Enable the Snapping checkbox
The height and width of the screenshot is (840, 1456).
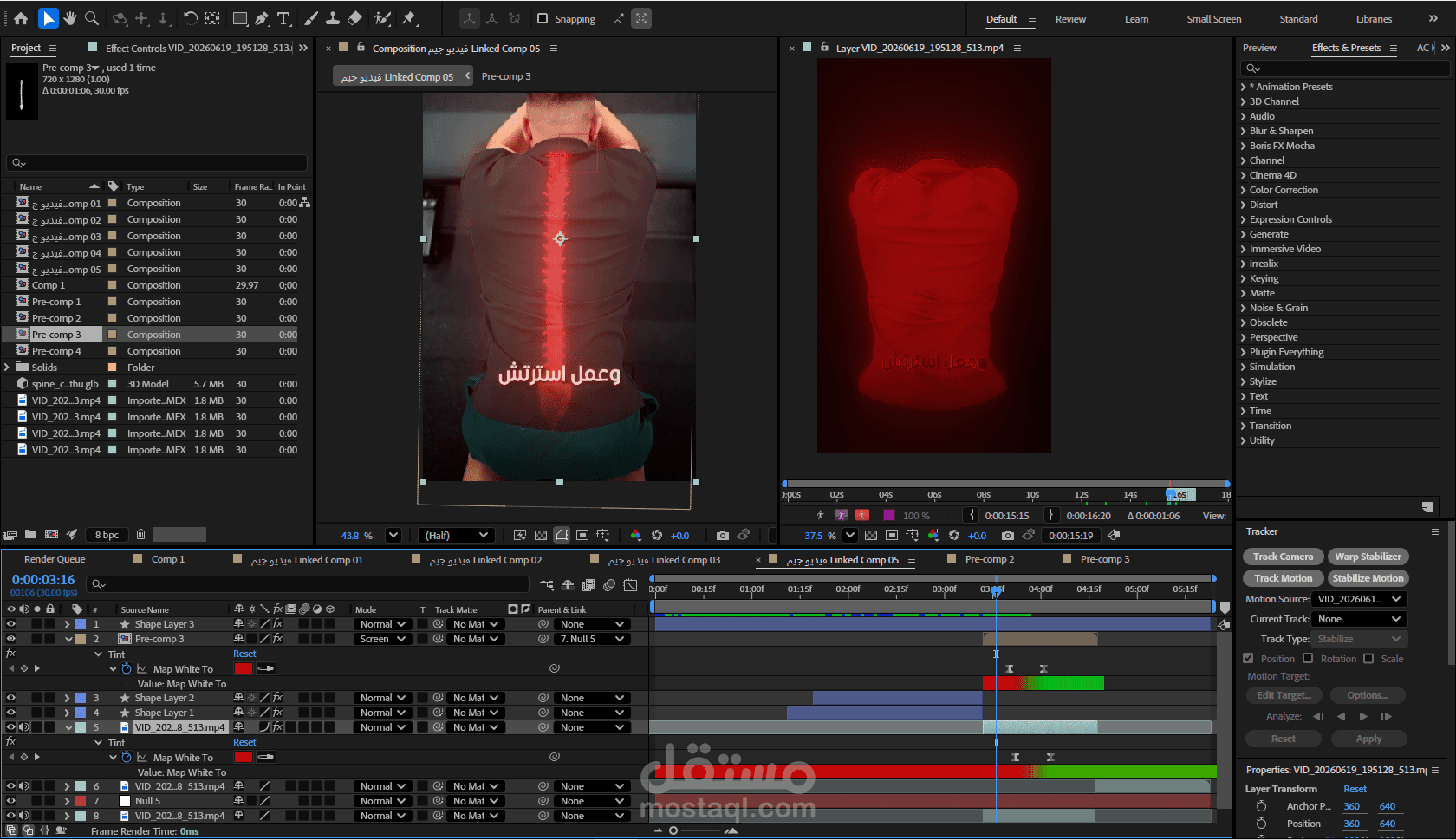543,18
